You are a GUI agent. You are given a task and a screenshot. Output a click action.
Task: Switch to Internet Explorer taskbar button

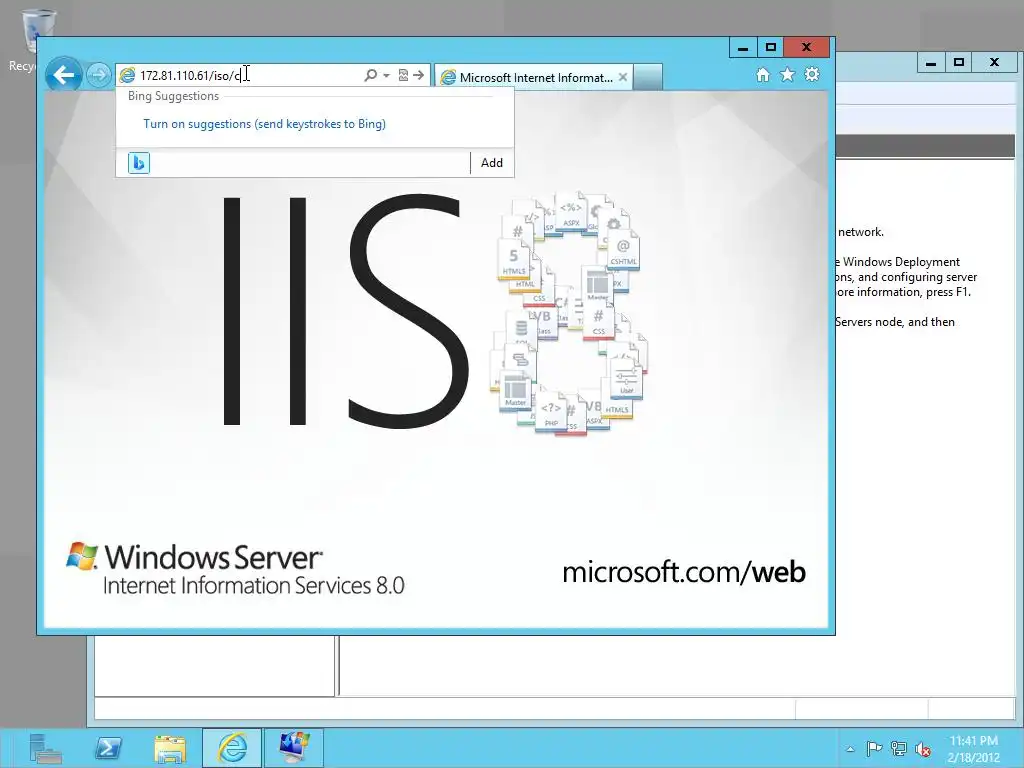[232, 748]
